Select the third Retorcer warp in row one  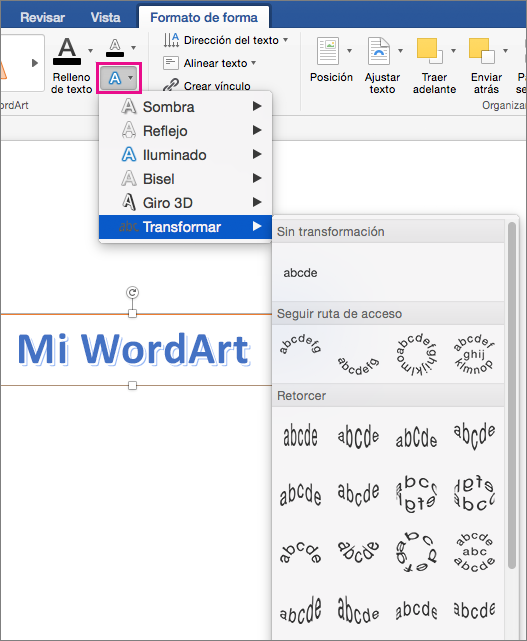point(416,436)
